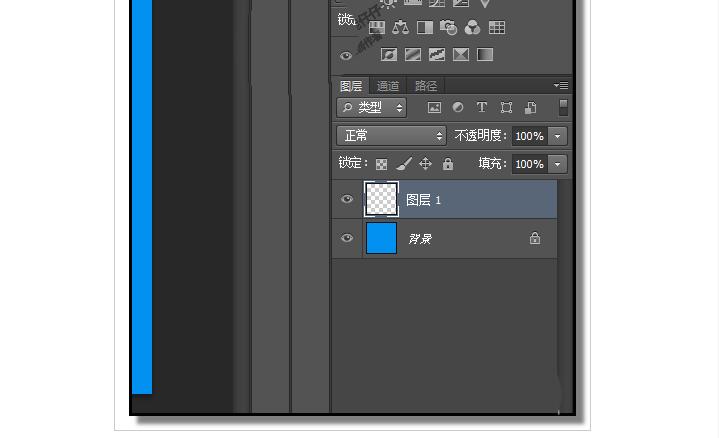Add a Threshold adjustment layer
The width and height of the screenshot is (719, 438).
(x=437, y=55)
